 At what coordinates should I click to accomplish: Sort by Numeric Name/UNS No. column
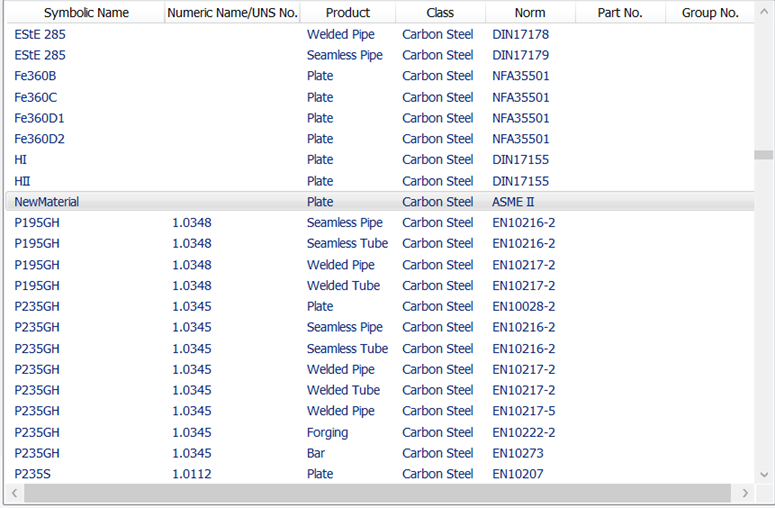tap(232, 13)
